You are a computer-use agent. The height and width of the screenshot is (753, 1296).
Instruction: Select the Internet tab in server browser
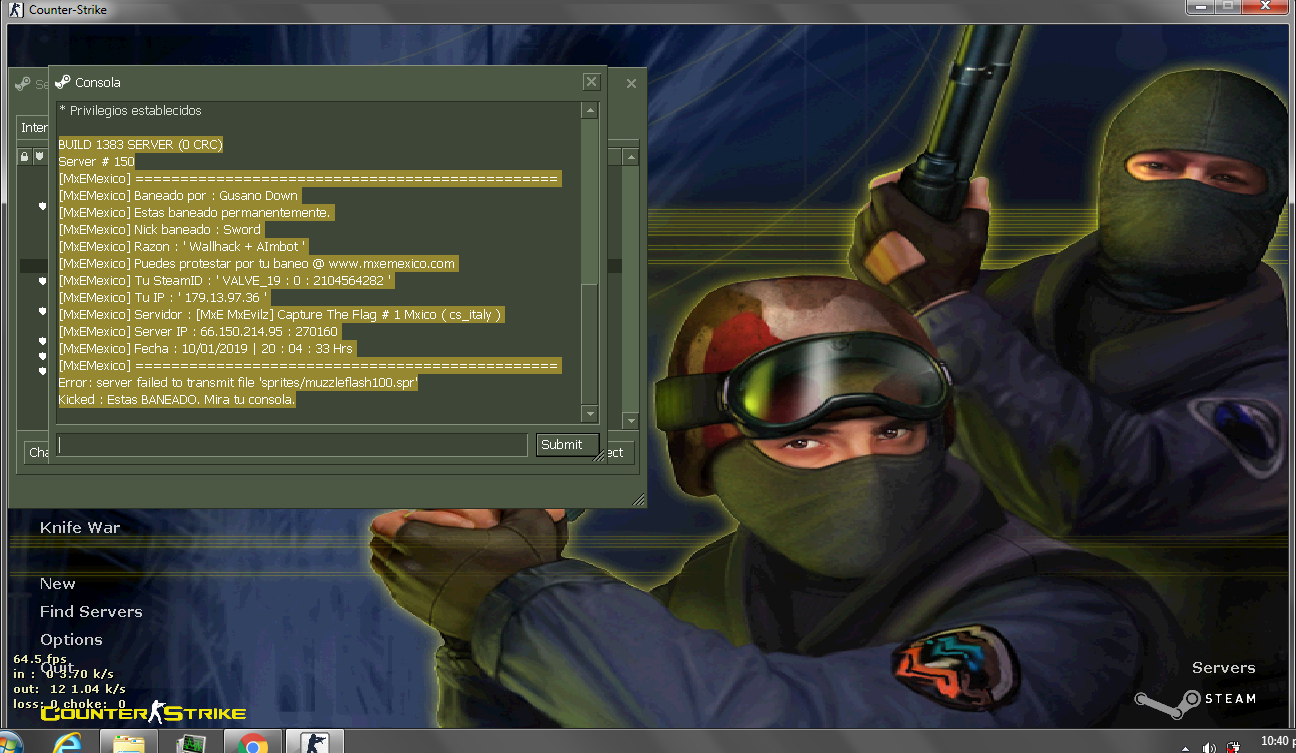coord(34,128)
